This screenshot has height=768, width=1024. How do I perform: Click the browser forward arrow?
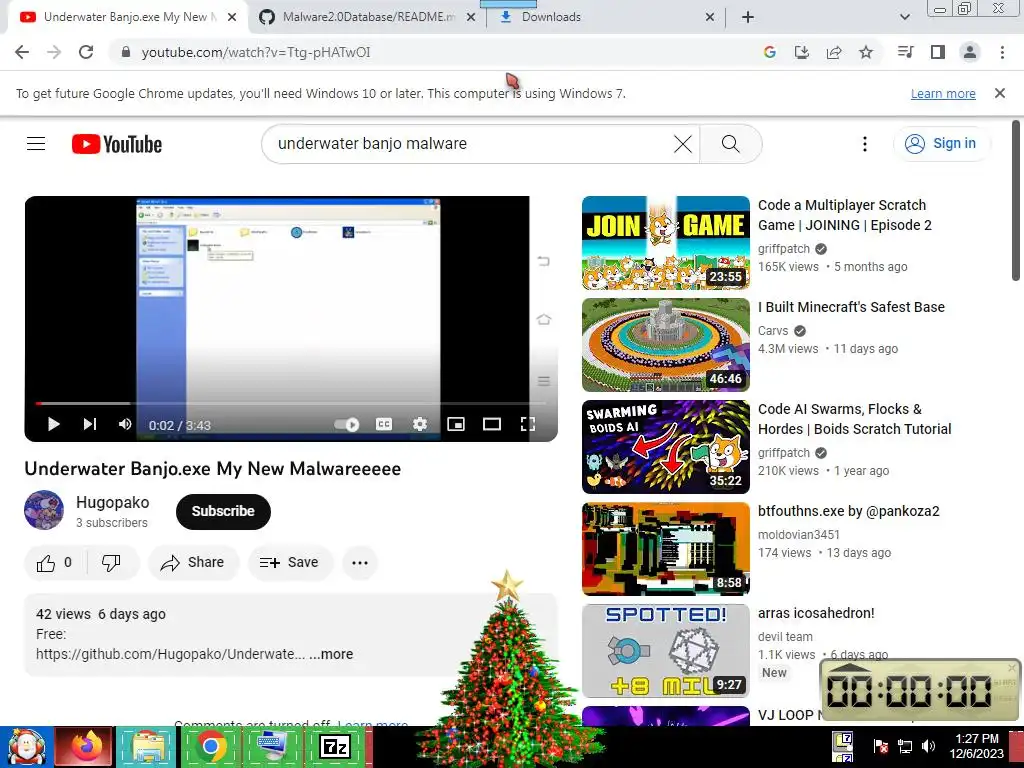click(x=54, y=52)
